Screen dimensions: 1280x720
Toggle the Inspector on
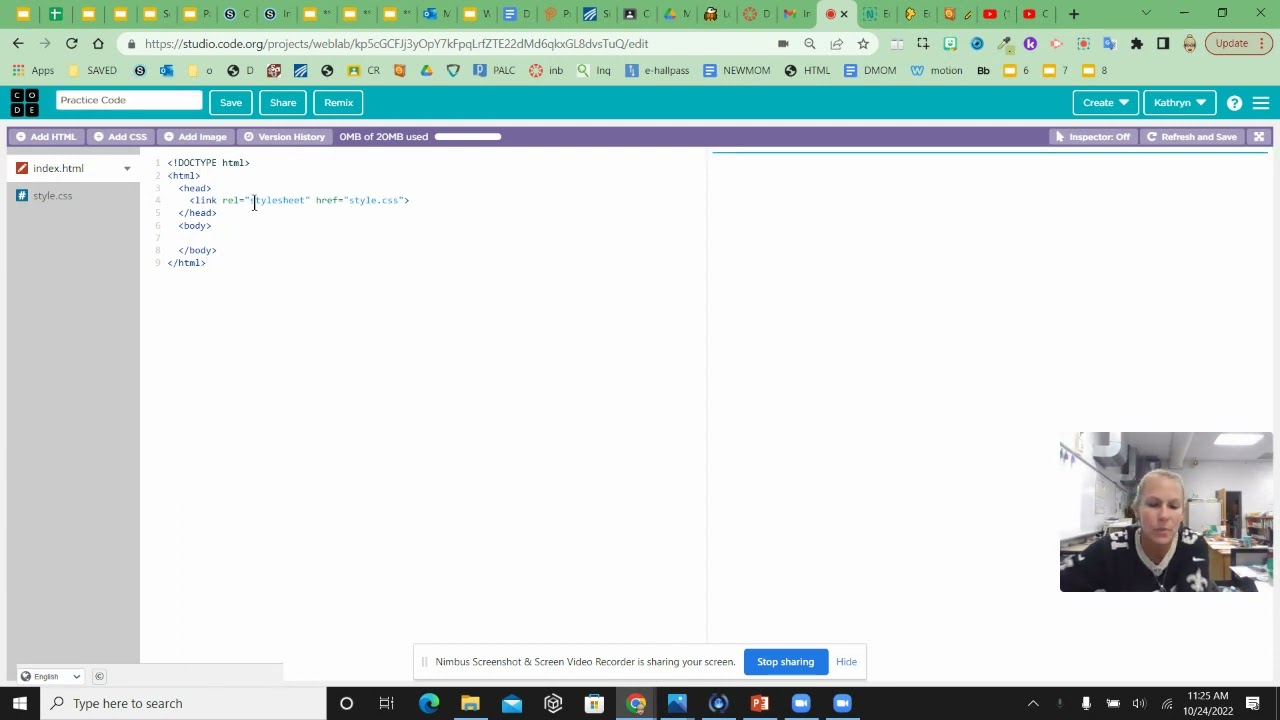coord(1092,137)
